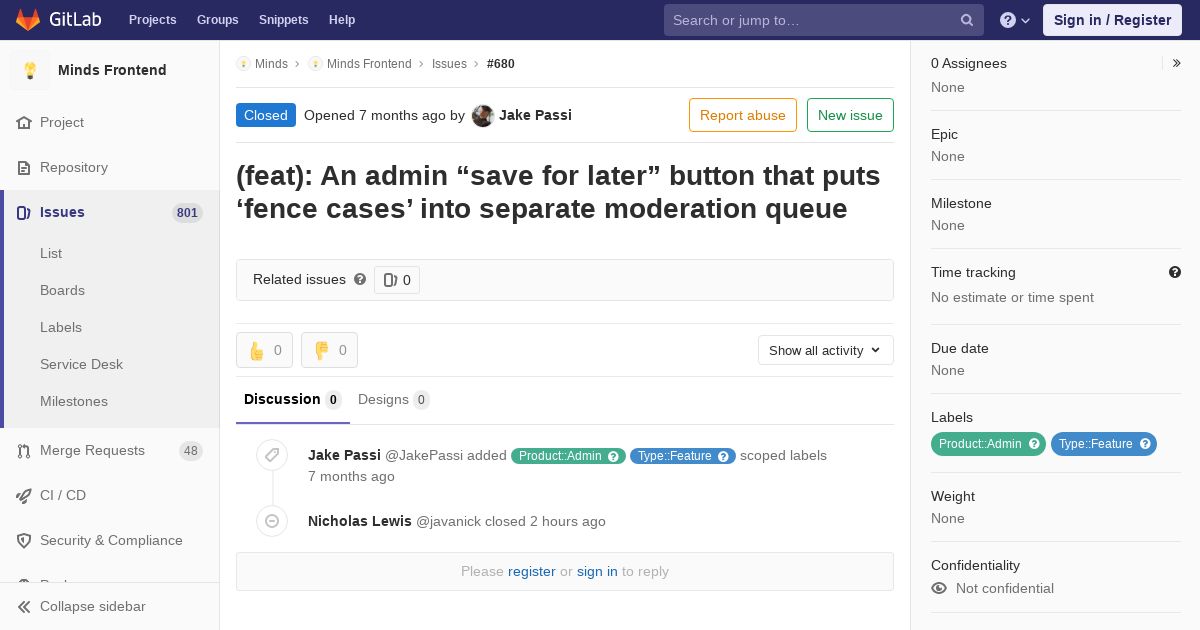Click the Report abuse button
1200x630 pixels.
(743, 115)
